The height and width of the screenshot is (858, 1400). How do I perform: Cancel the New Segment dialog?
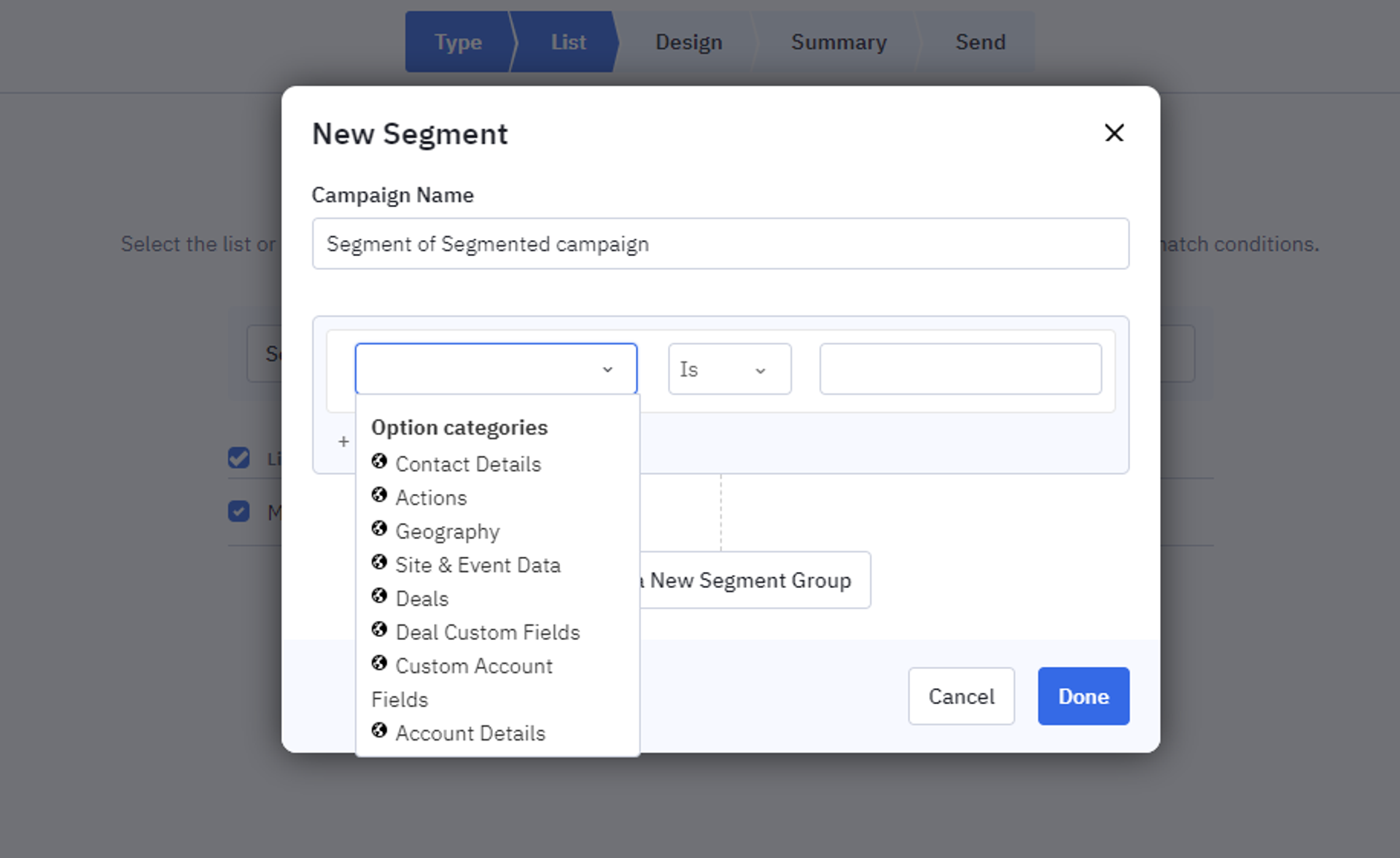(x=961, y=696)
